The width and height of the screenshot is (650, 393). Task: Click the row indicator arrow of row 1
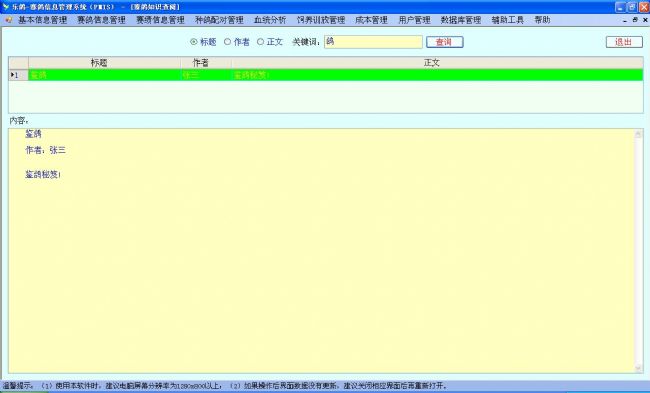click(x=12, y=75)
